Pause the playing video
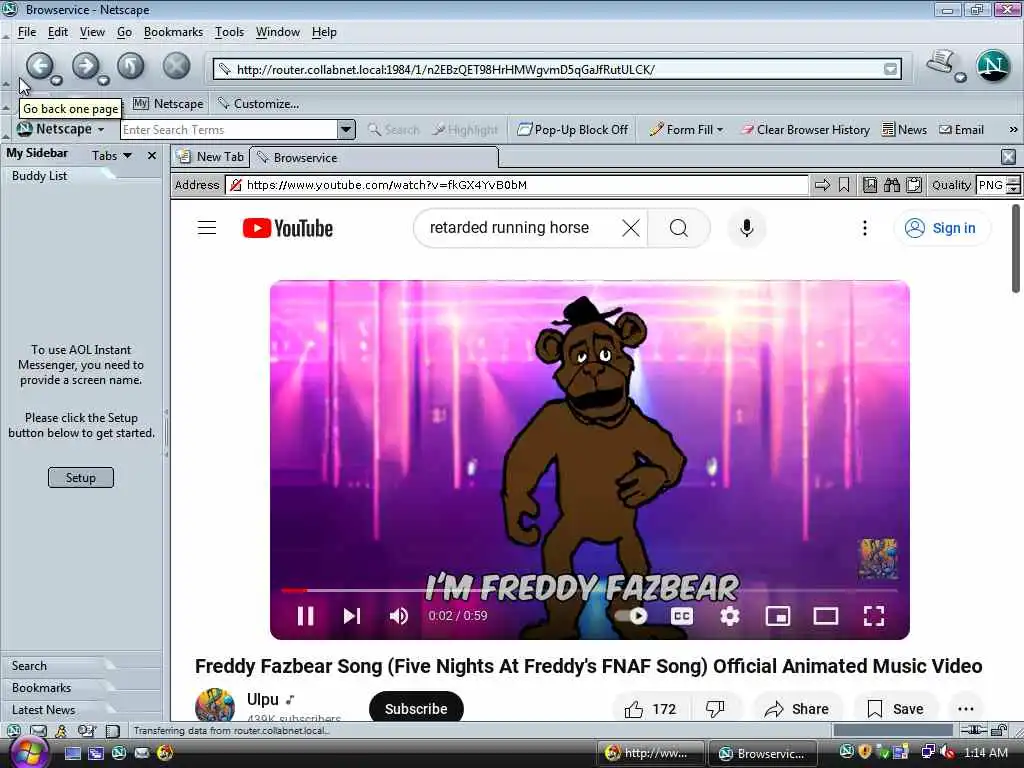The height and width of the screenshot is (768, 1024). tap(305, 616)
